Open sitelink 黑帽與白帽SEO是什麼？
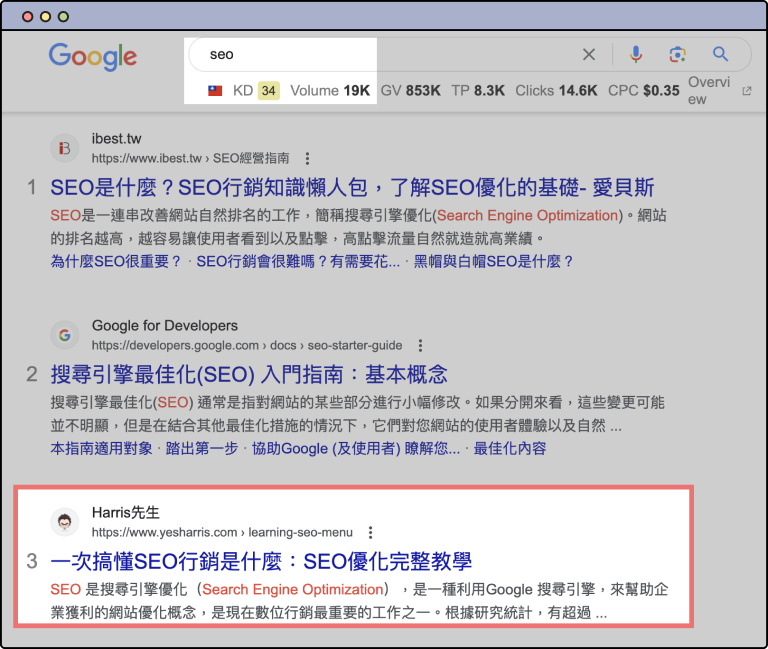768x649 pixels. [493, 261]
